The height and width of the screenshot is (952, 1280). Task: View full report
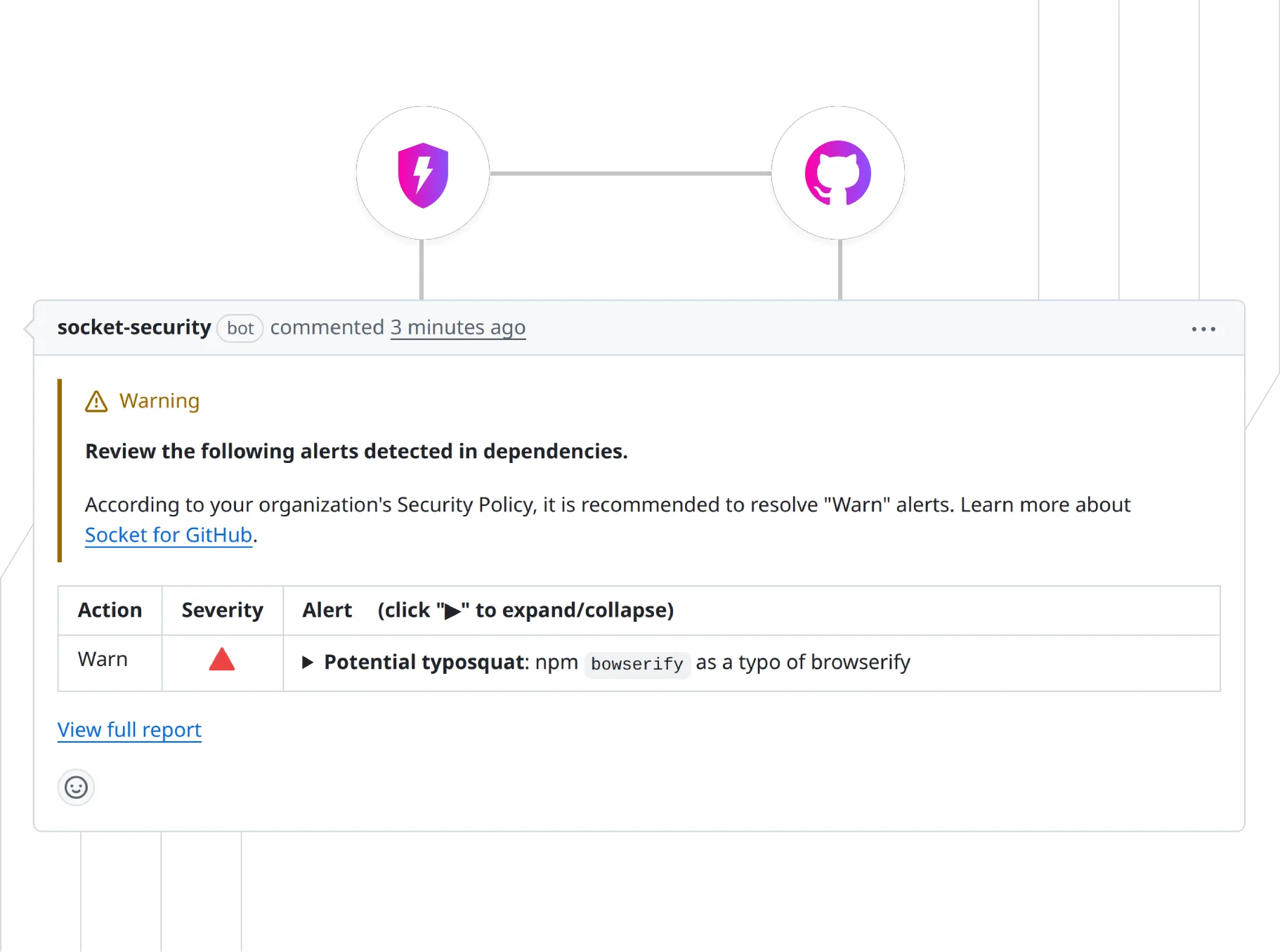pos(129,729)
